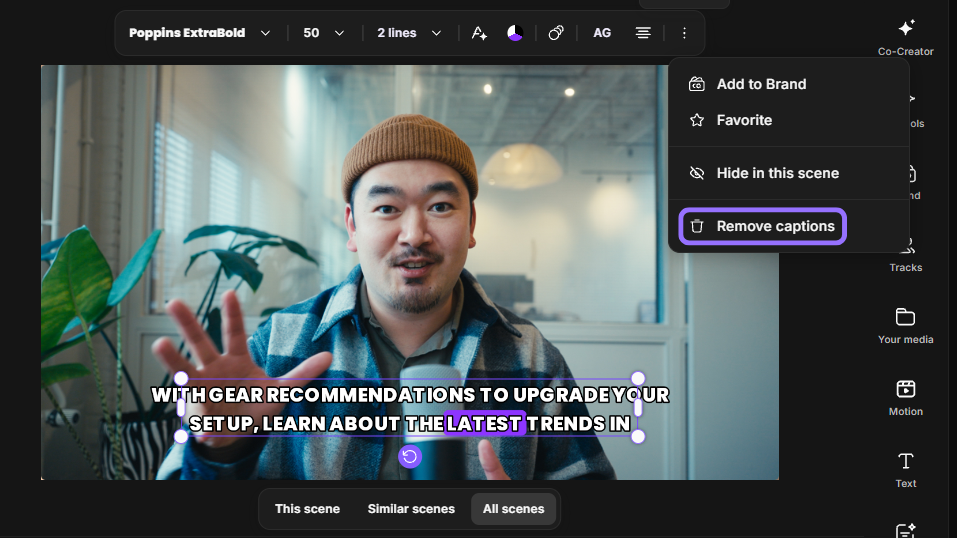Click the bottom-left caption resize handle

(x=181, y=436)
